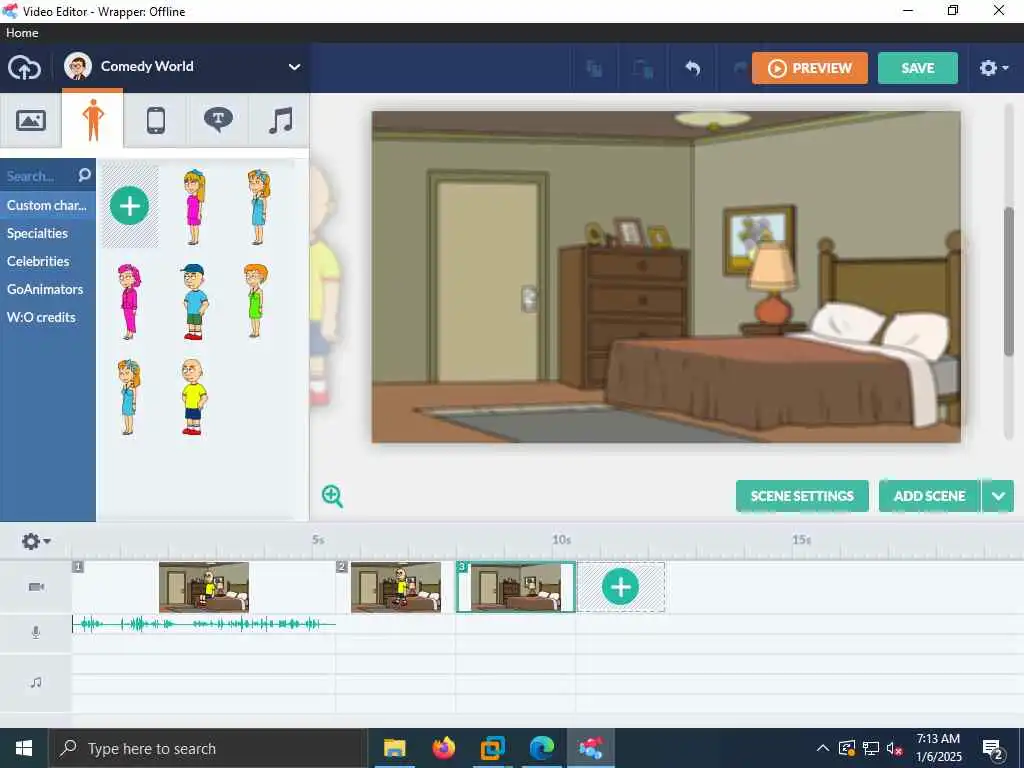
Task: Click the search magnifier icon
Action: pyautogui.click(x=85, y=174)
